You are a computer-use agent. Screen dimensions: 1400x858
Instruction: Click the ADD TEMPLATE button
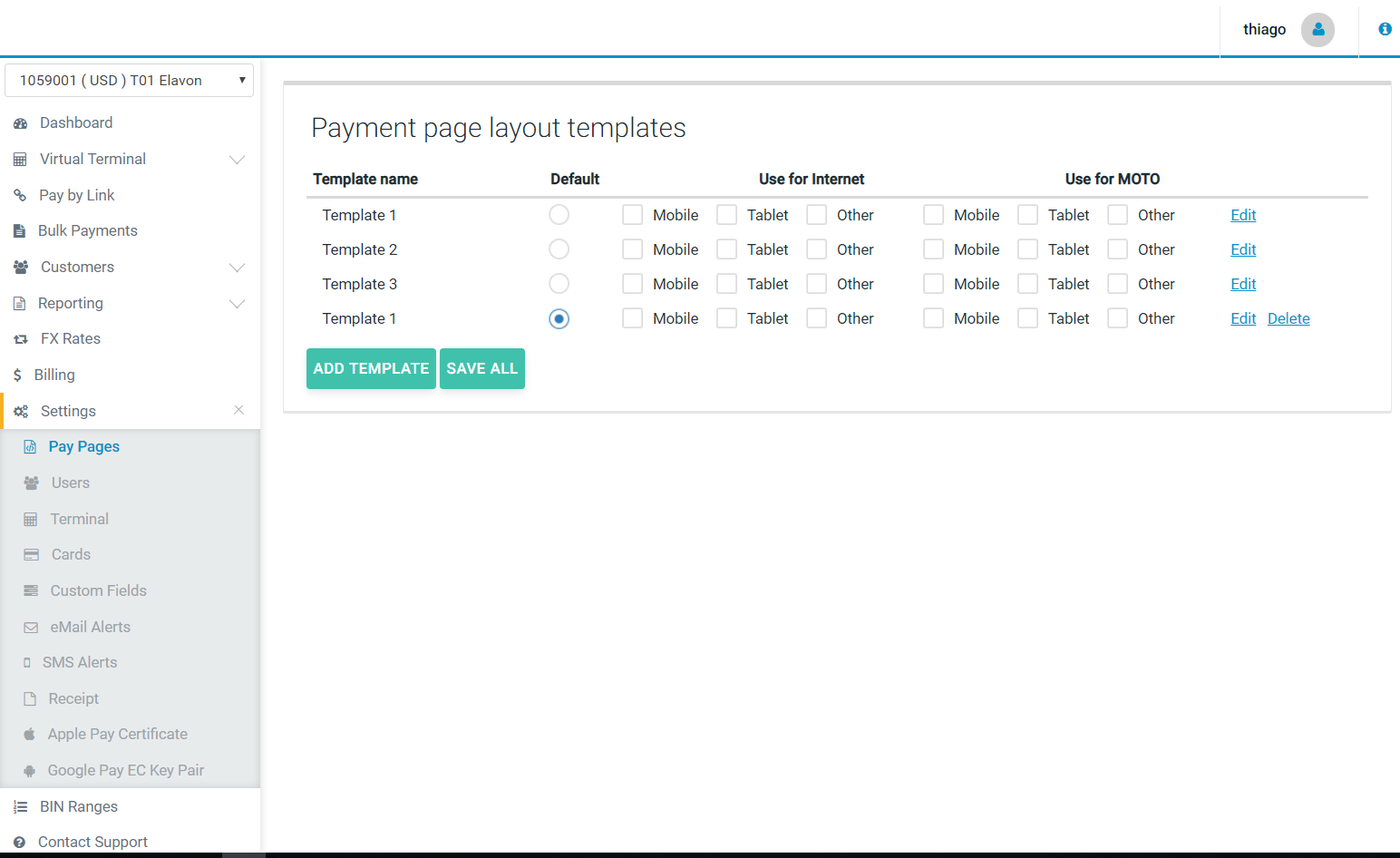pyautogui.click(x=371, y=368)
